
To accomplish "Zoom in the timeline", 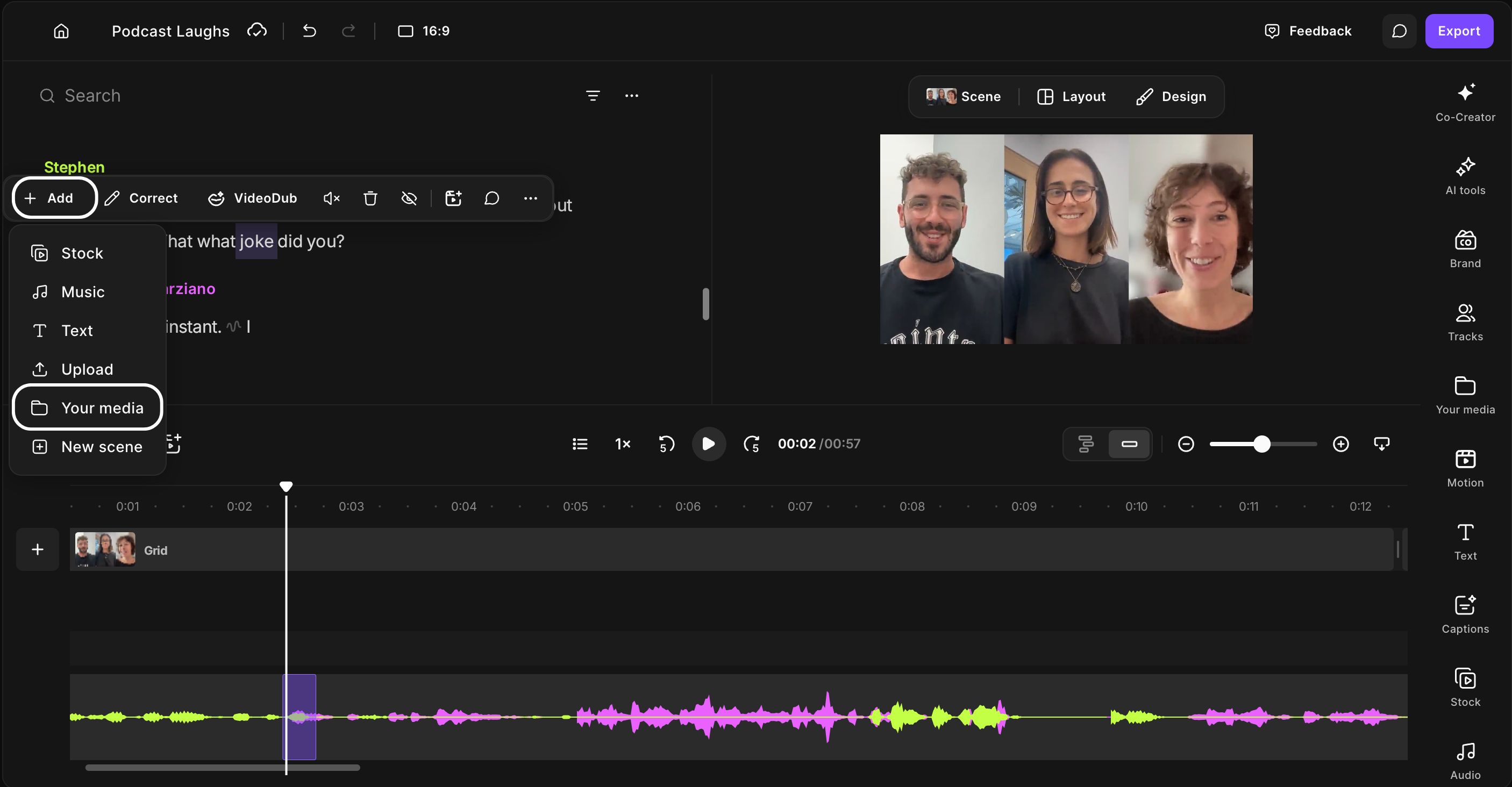I will click(x=1340, y=444).
